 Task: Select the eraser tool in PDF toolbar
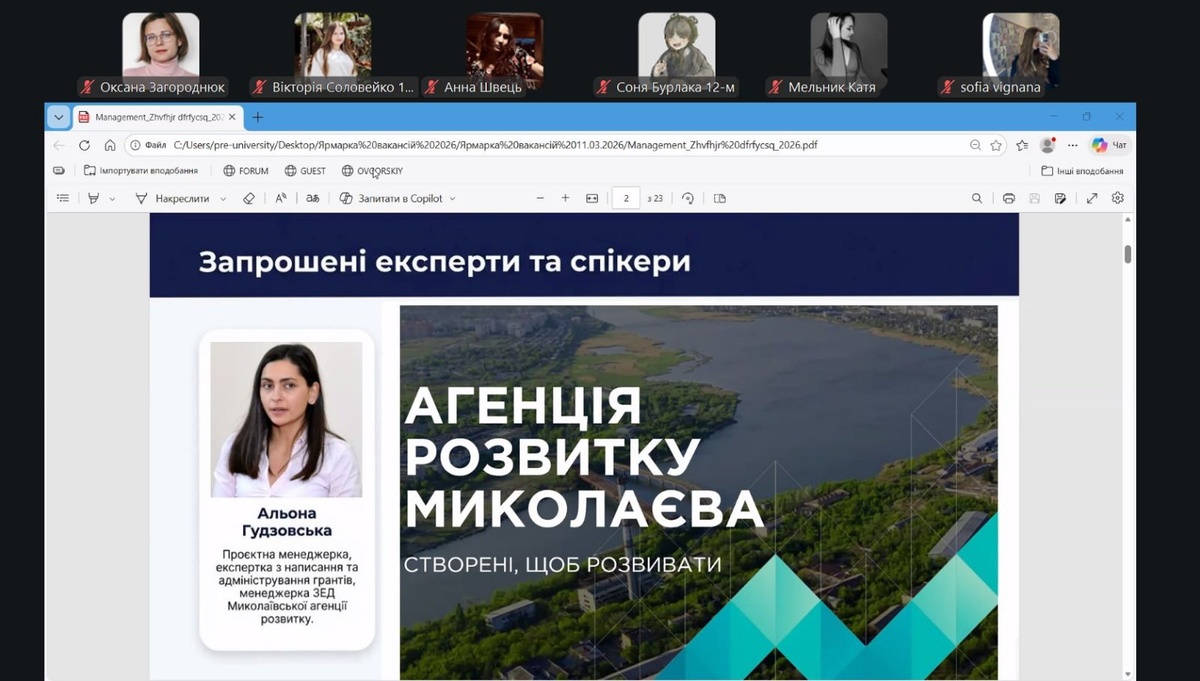coord(249,198)
